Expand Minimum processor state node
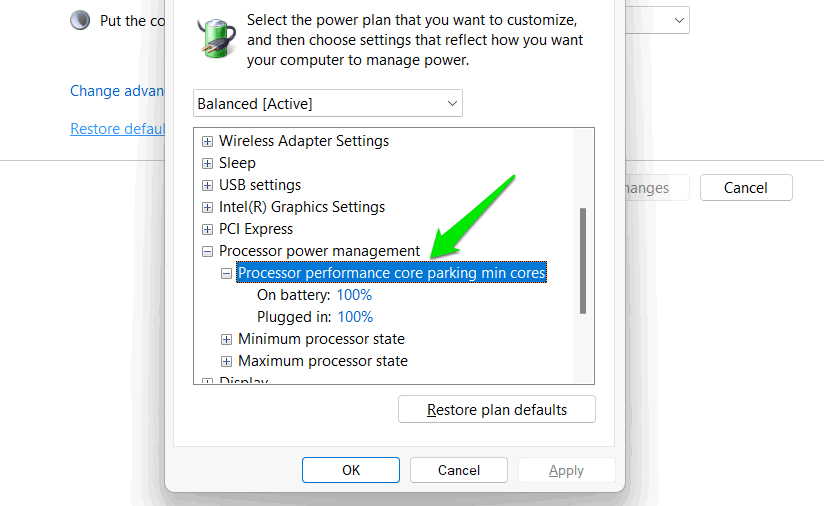Screen dimensions: 824x506 coord(227,339)
